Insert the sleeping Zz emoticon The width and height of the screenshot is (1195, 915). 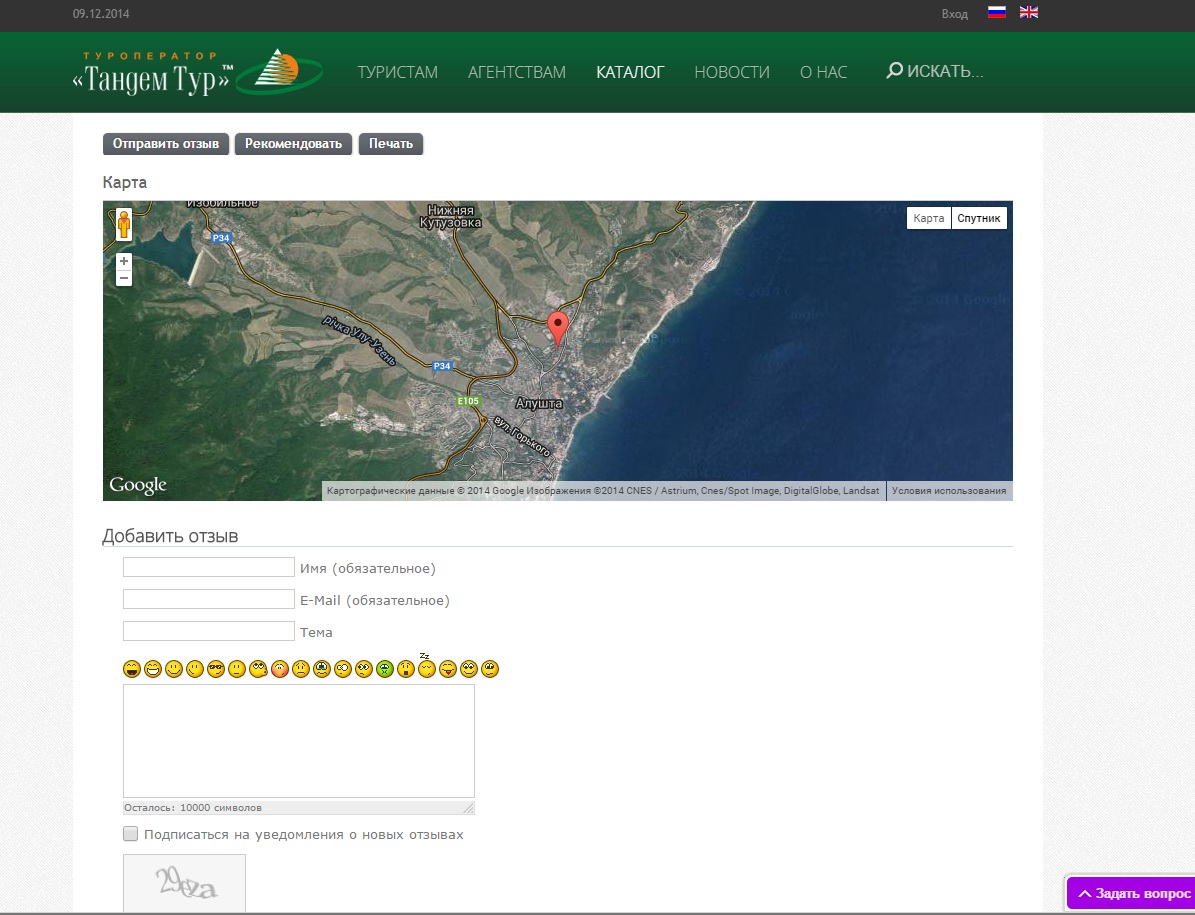pos(426,668)
